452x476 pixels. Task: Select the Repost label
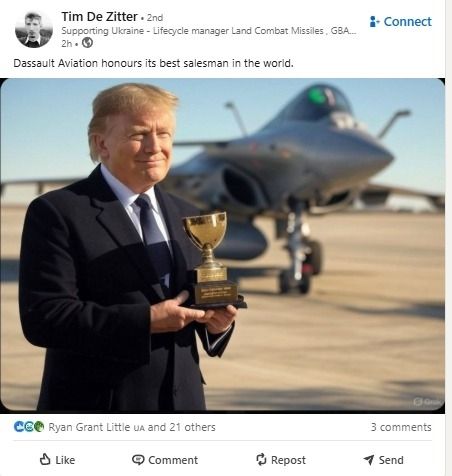click(288, 460)
